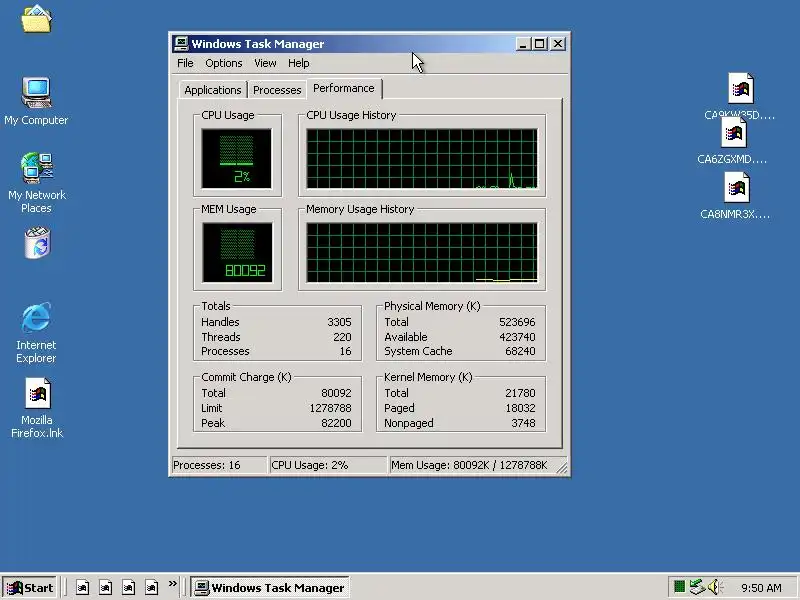Viewport: 800px width, 600px height.
Task: Click 'Mem Usage: 80092K / 1278788K' status text
Action: [x=469, y=465]
